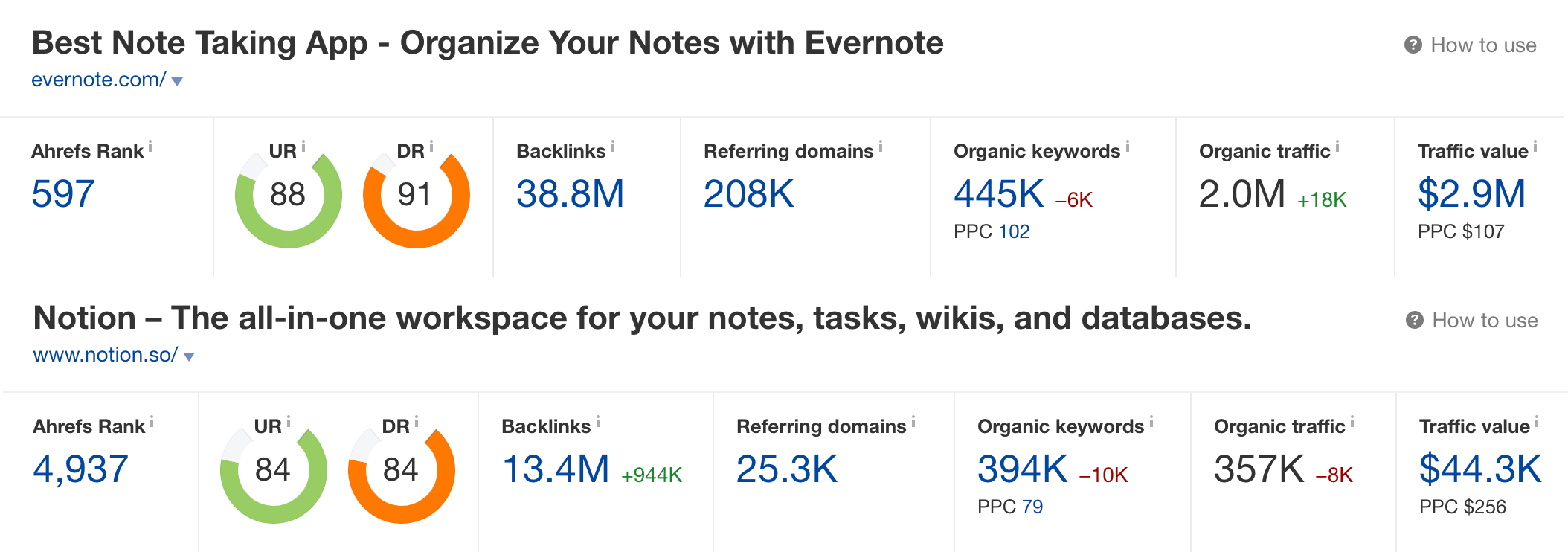The width and height of the screenshot is (1568, 552).
Task: Click the –8K organic traffic change
Action: click(x=1334, y=475)
